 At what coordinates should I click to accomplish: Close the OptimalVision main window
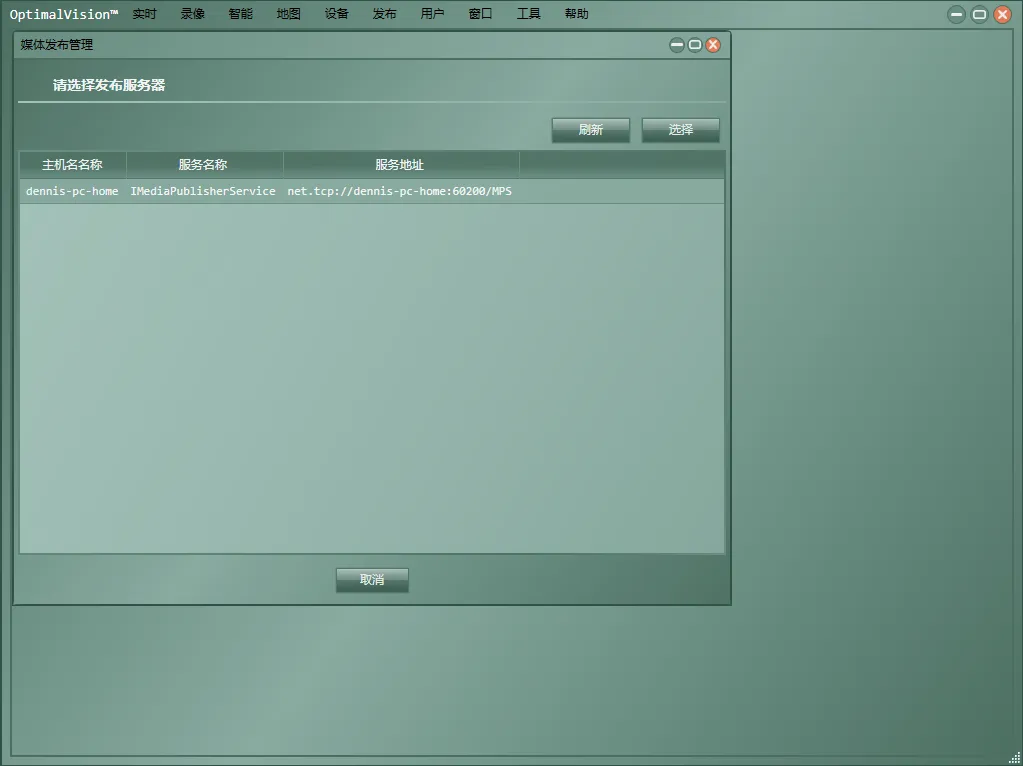click(x=1002, y=14)
